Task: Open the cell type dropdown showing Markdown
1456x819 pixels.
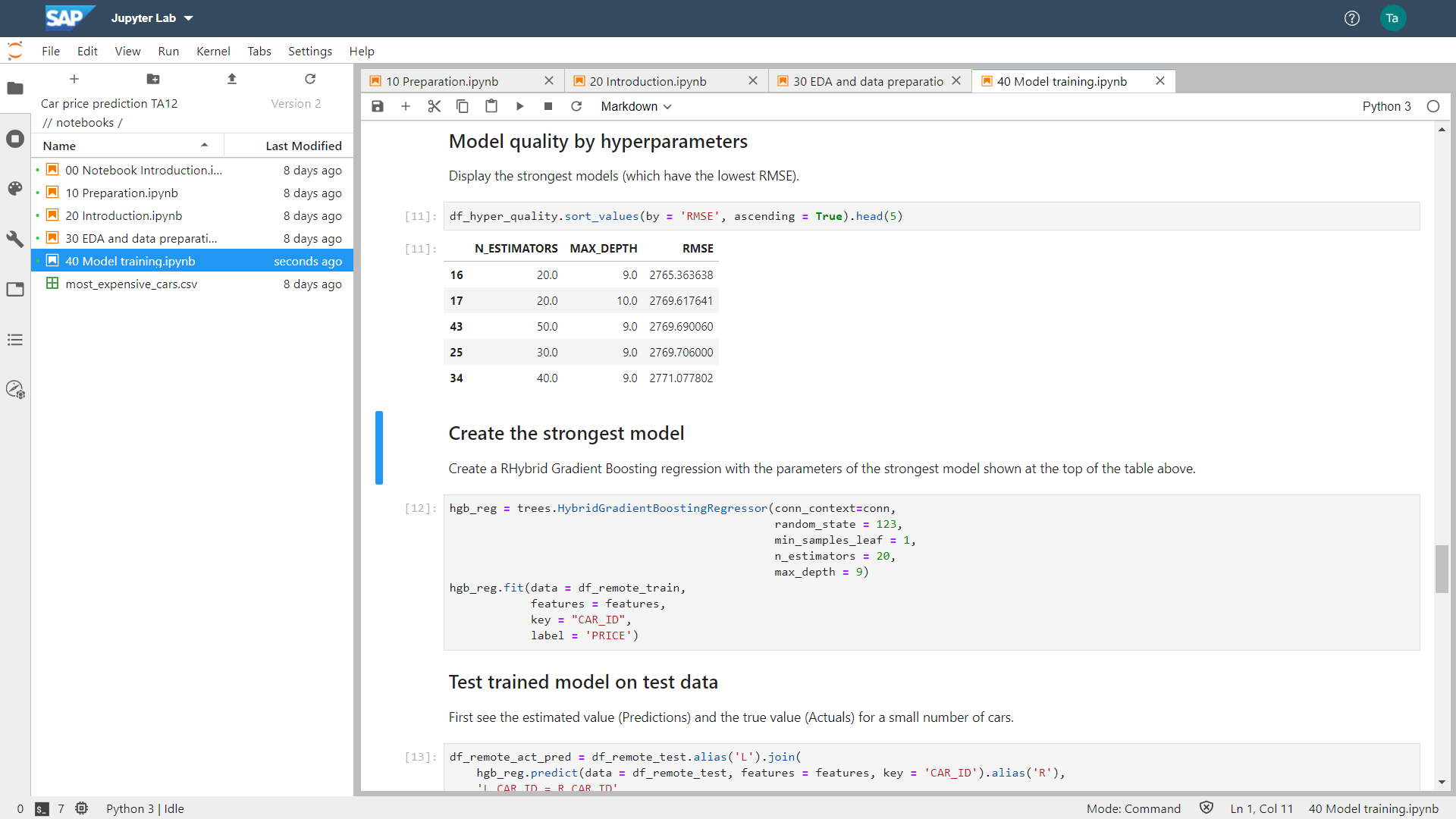Action: tap(635, 106)
